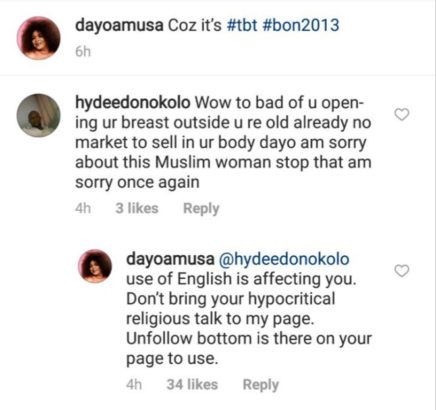
Task: View the 3 likes list
Action: click(x=137, y=208)
